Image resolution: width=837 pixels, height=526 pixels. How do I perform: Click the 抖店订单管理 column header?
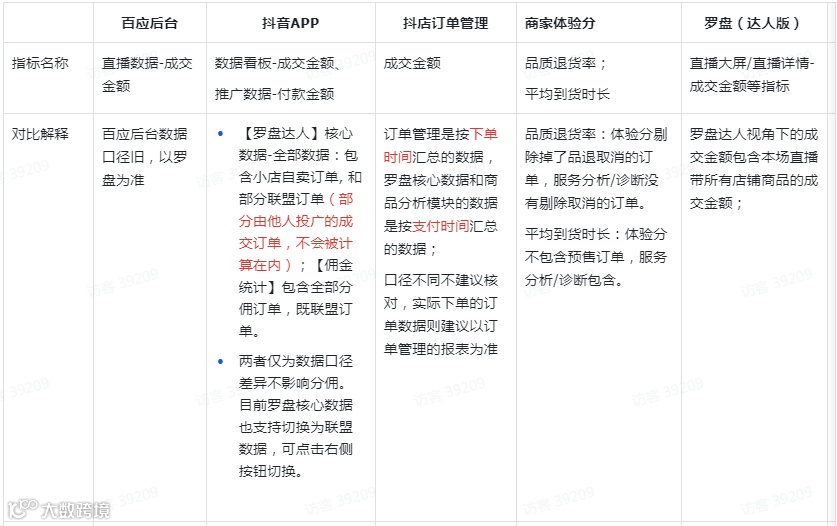[x=446, y=23]
